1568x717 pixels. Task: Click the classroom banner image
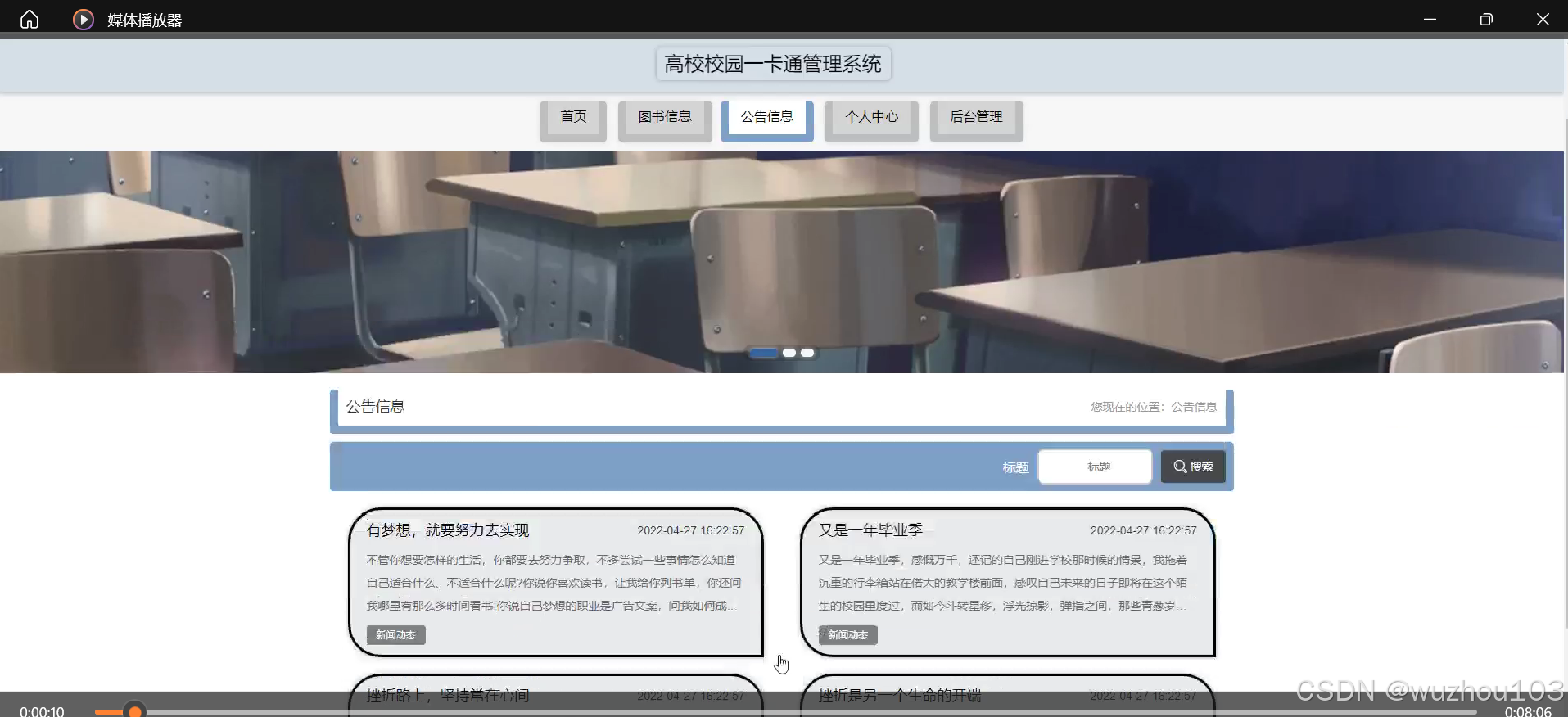click(x=782, y=262)
